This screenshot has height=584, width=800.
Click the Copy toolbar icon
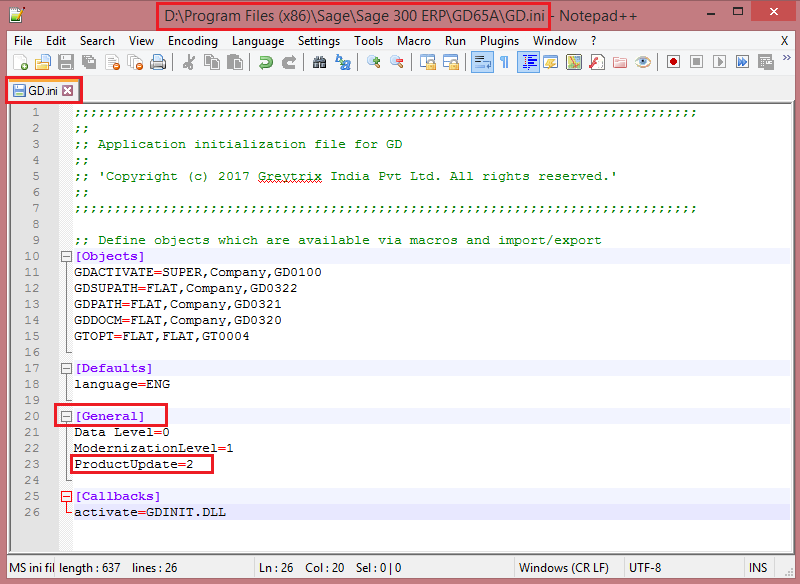click(212, 62)
